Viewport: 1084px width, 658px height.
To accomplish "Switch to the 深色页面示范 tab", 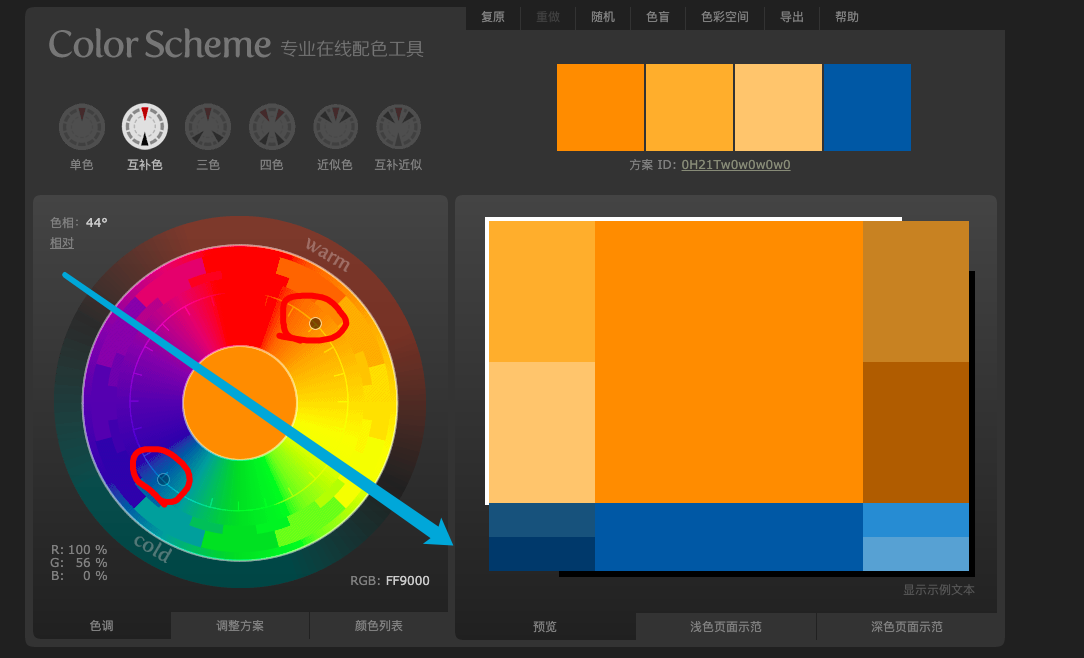I will click(909, 626).
